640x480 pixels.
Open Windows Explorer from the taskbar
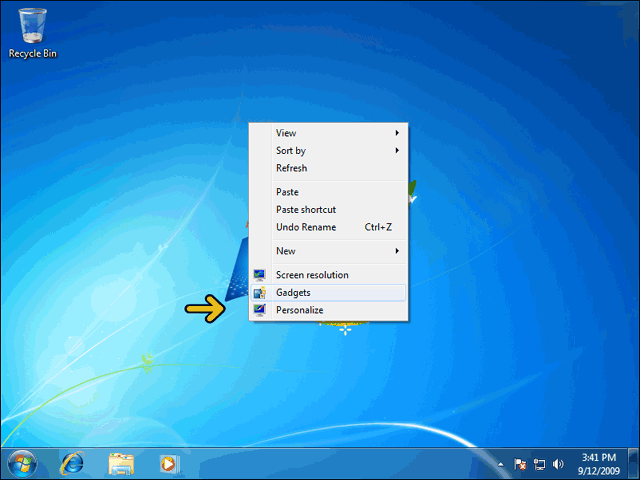(x=121, y=464)
